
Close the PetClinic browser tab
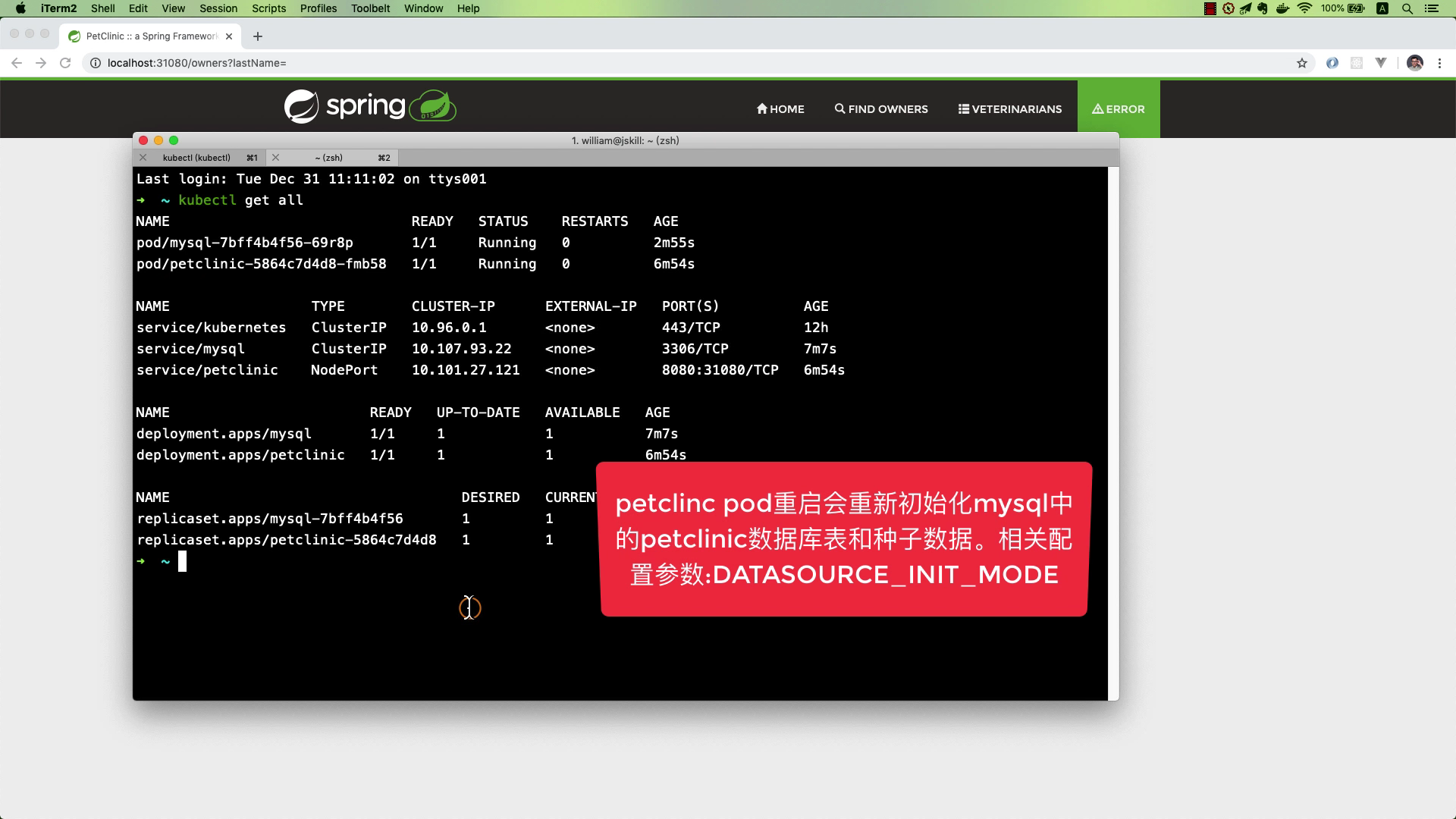pyautogui.click(x=229, y=36)
